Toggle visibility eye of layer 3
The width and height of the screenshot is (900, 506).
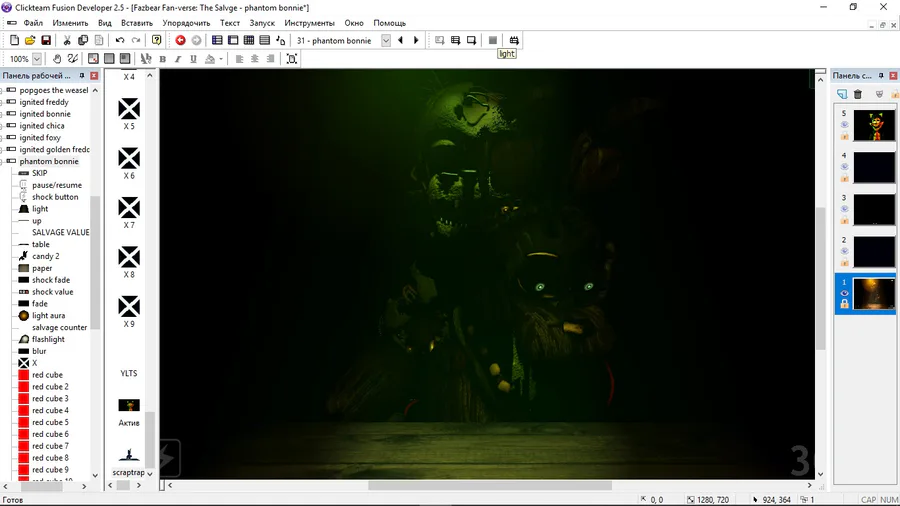click(x=844, y=209)
